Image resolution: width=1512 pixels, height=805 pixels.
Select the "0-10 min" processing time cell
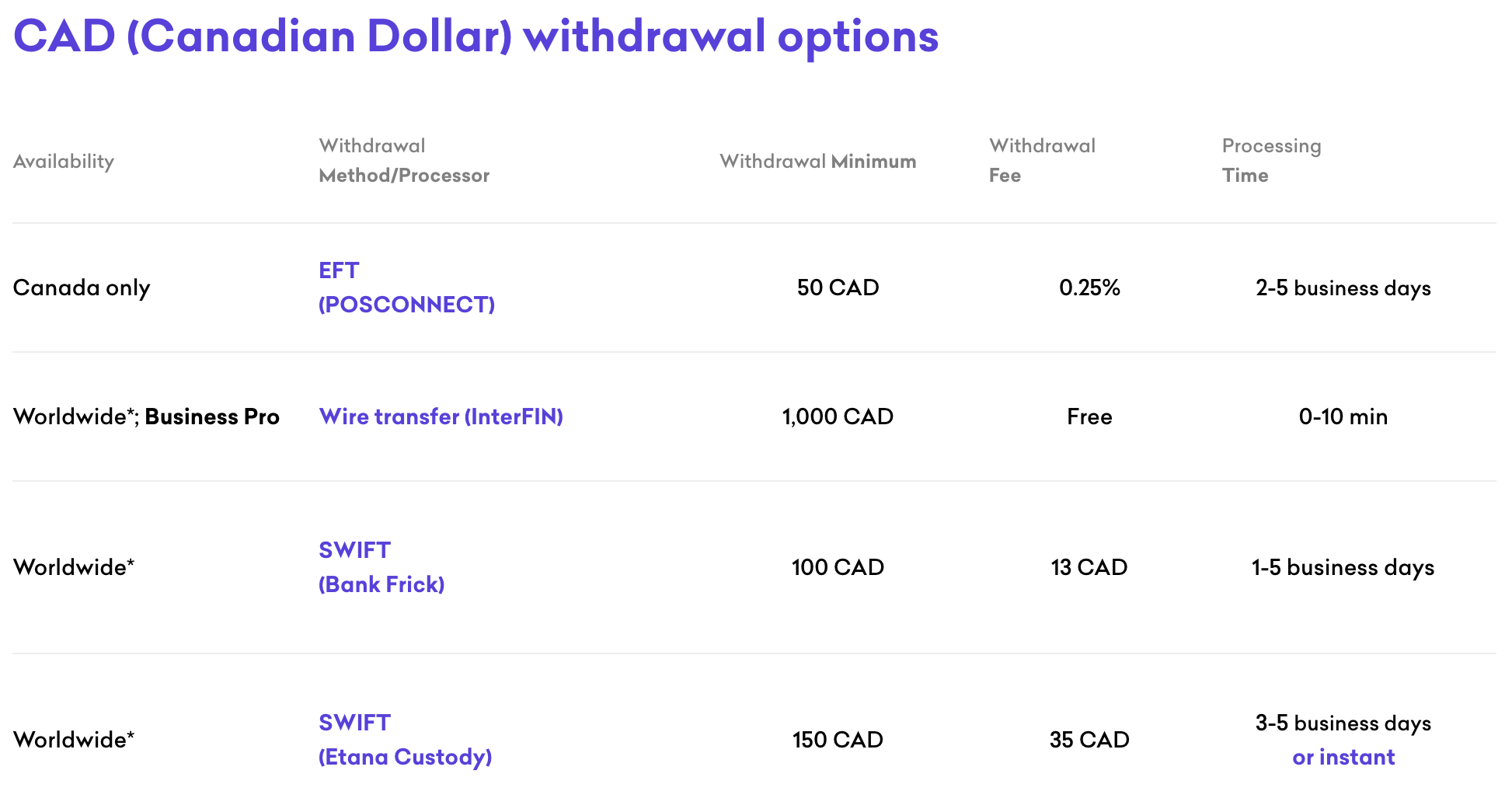click(x=1343, y=416)
